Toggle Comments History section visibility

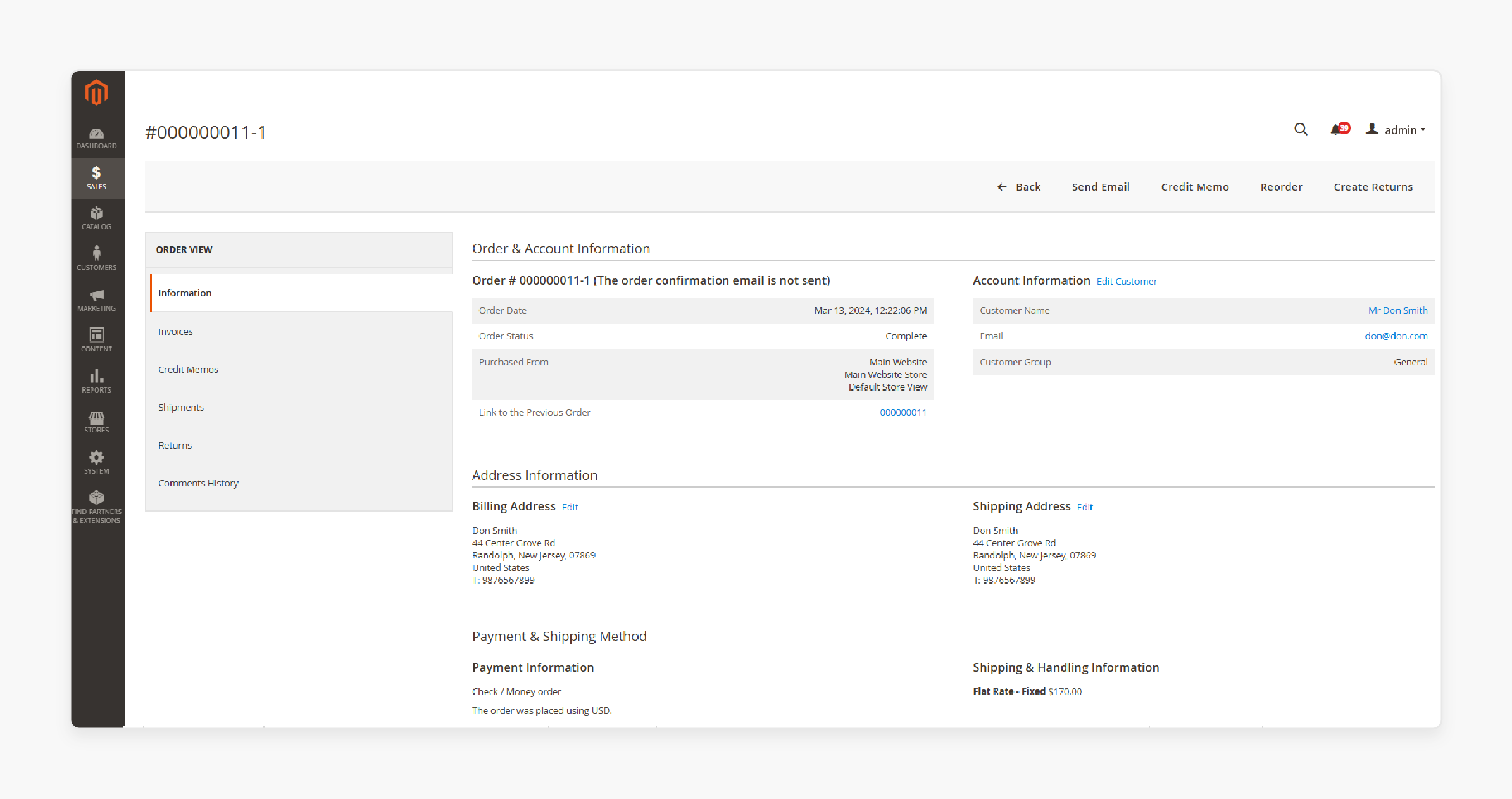tap(198, 483)
